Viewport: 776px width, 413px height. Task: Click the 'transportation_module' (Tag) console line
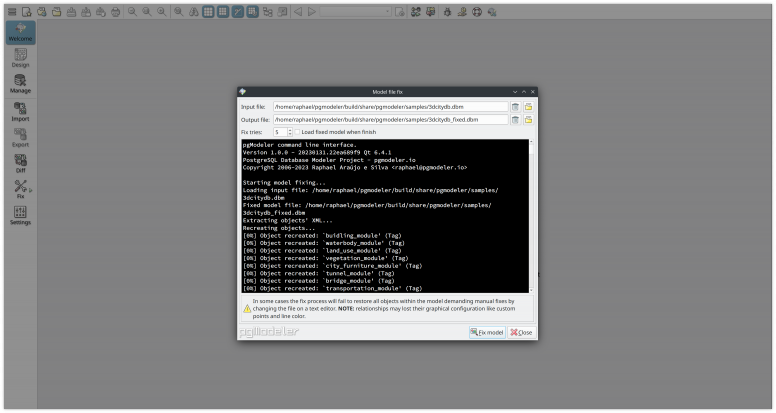click(x=333, y=288)
